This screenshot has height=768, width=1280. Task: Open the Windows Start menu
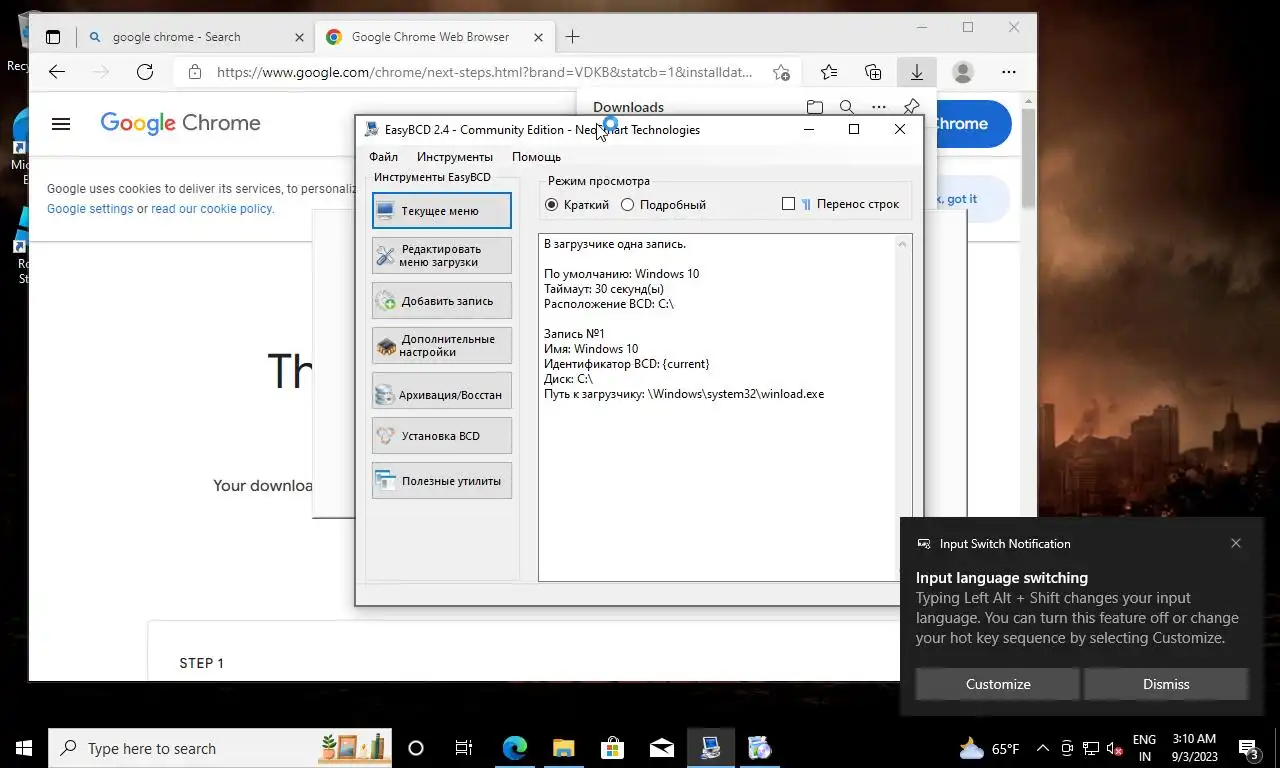(x=24, y=748)
